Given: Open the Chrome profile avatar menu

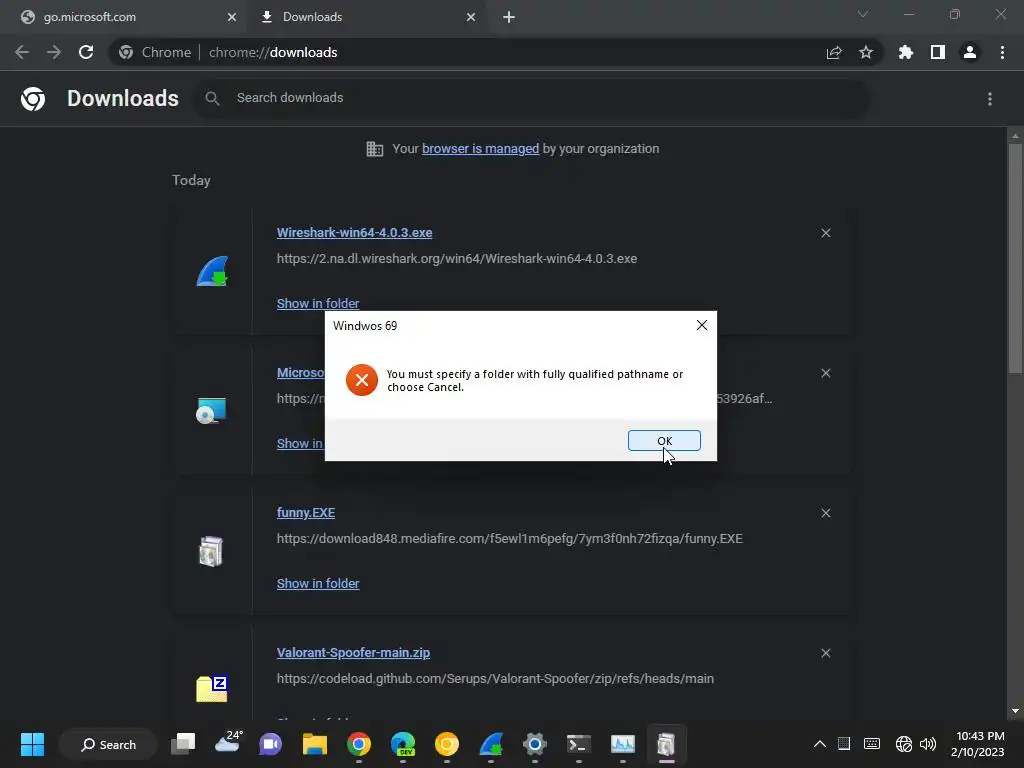Looking at the screenshot, I should click(970, 52).
